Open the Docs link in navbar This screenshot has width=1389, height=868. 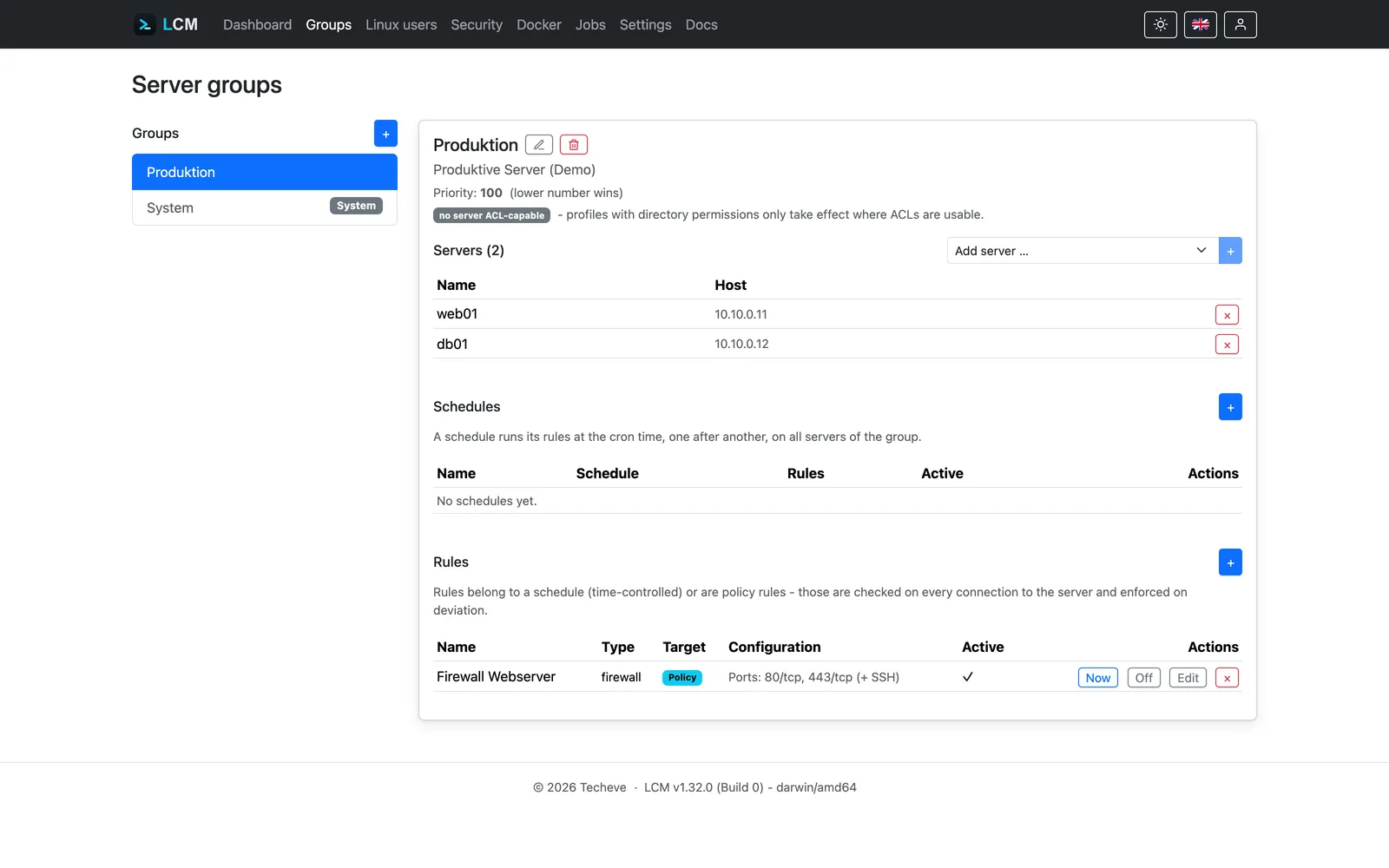701,24
